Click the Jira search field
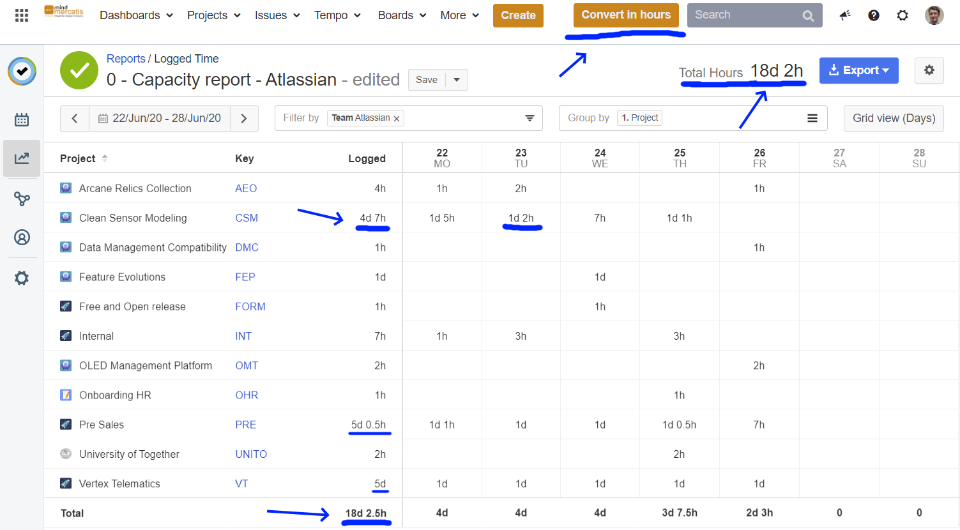The height and width of the screenshot is (530, 960). pos(744,15)
